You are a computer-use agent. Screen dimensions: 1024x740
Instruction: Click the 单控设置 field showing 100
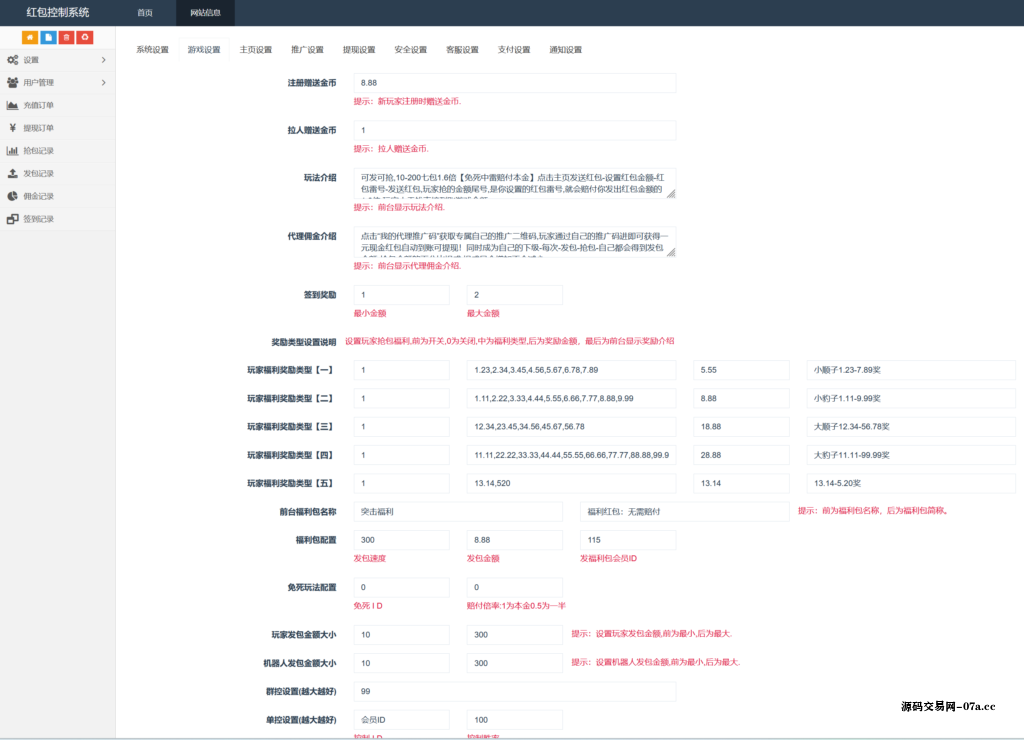pyautogui.click(x=515, y=720)
